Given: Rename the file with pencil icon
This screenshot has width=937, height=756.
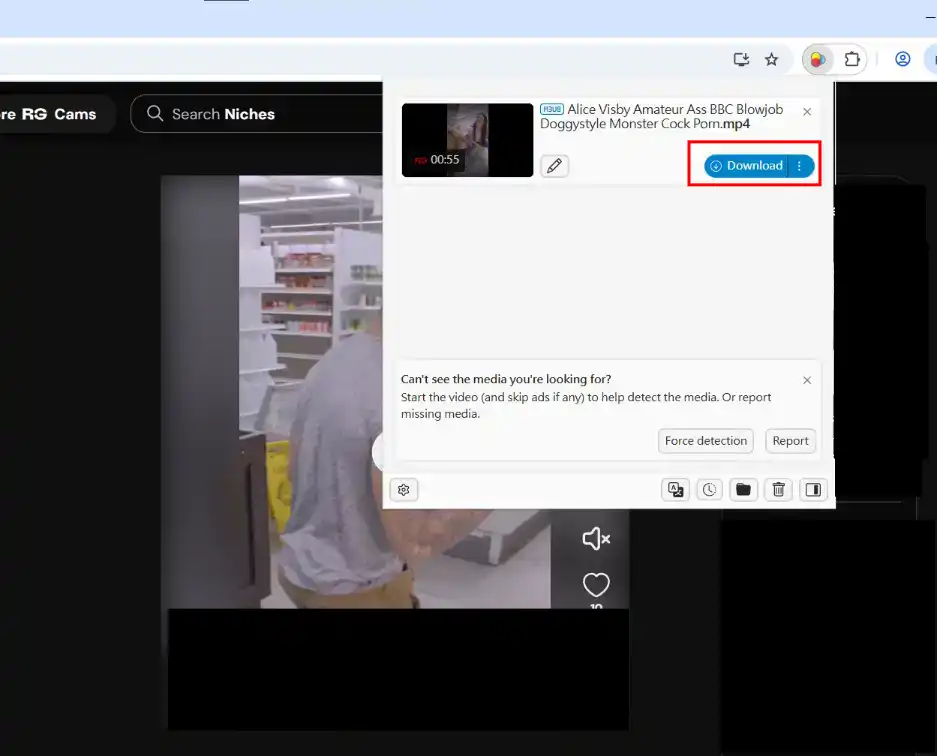Looking at the screenshot, I should [x=554, y=165].
